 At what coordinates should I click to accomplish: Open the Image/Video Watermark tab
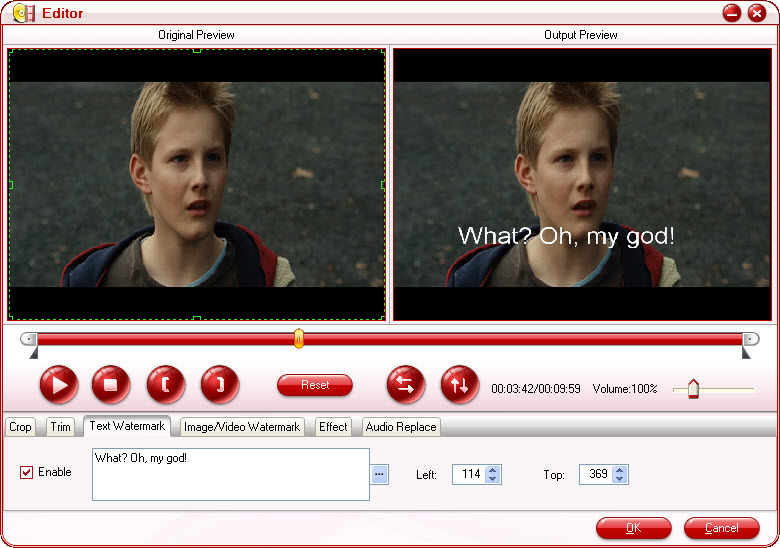pos(242,427)
